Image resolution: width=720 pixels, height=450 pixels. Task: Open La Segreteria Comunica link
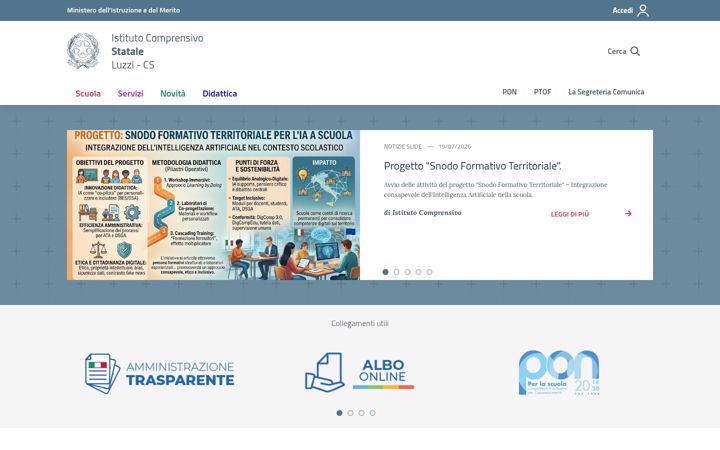tap(606, 92)
